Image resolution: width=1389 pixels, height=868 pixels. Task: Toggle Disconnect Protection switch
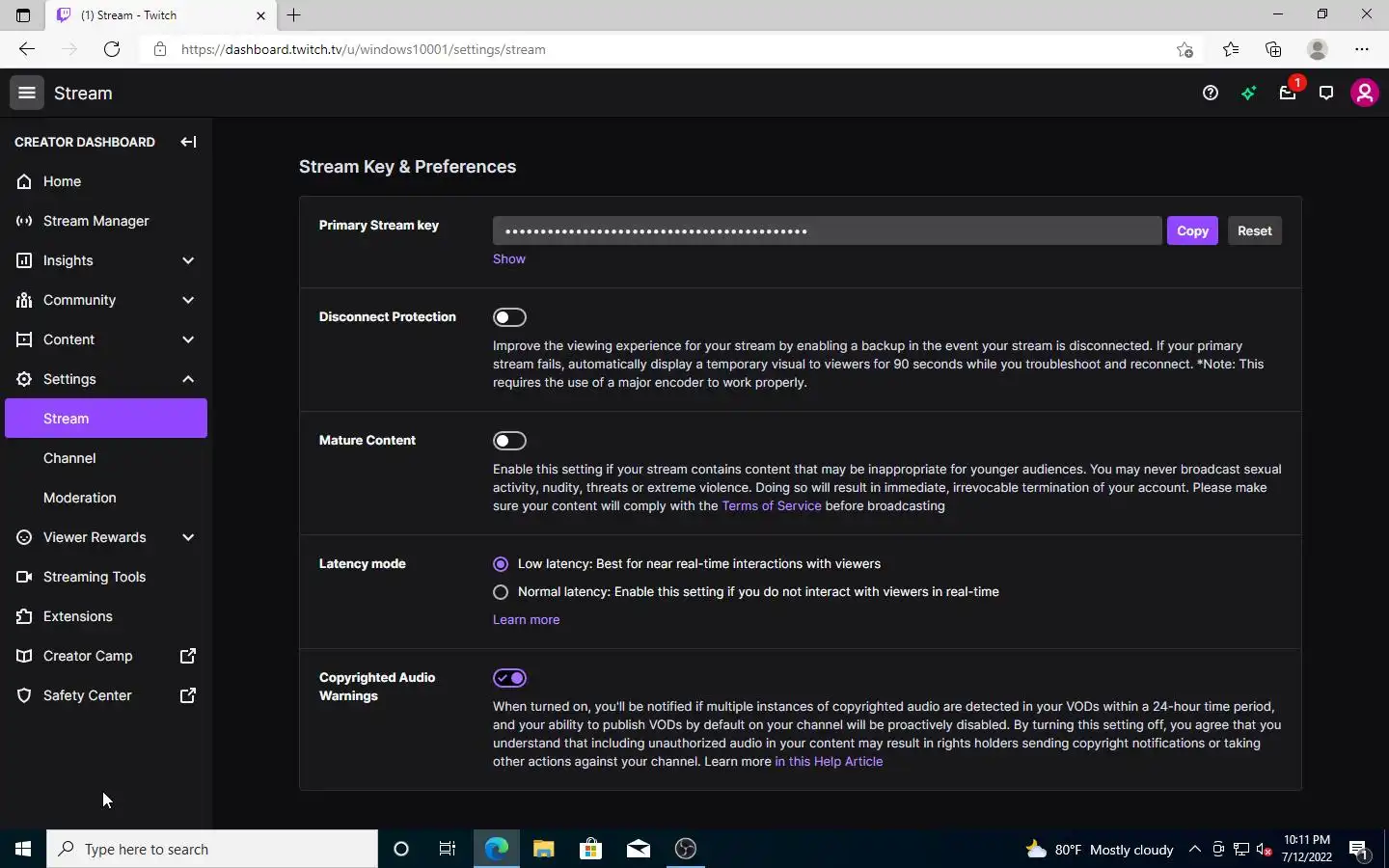(x=509, y=317)
